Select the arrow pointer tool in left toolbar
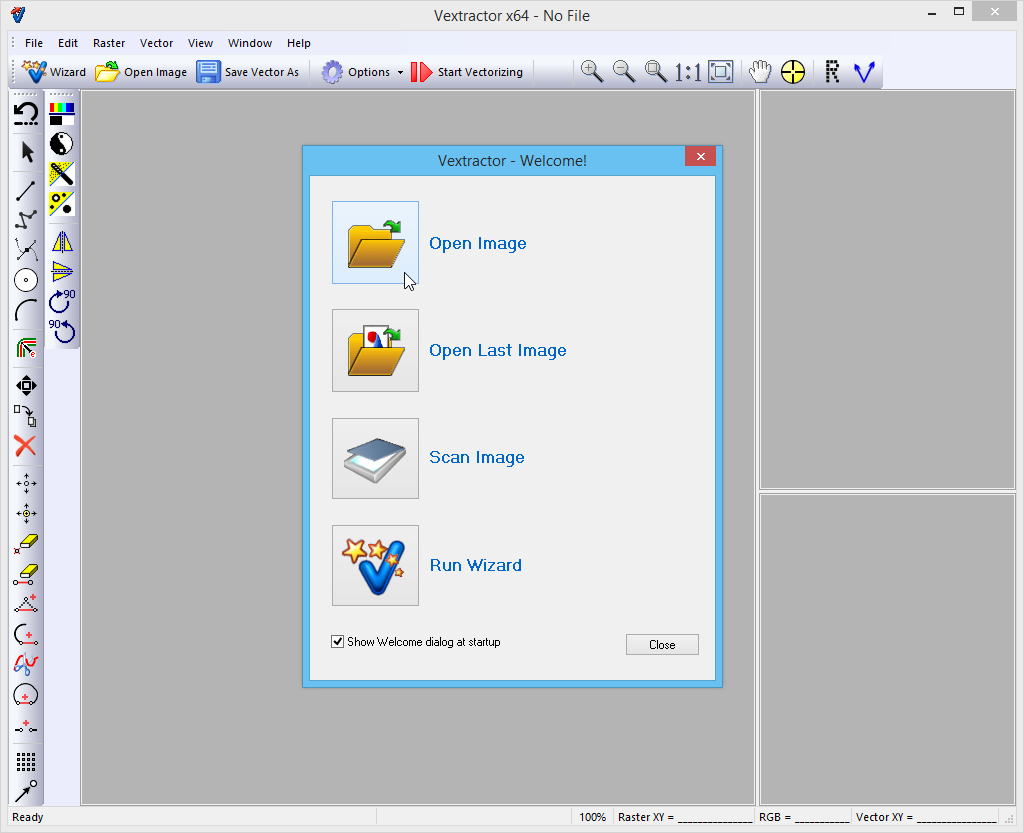 [x=27, y=152]
